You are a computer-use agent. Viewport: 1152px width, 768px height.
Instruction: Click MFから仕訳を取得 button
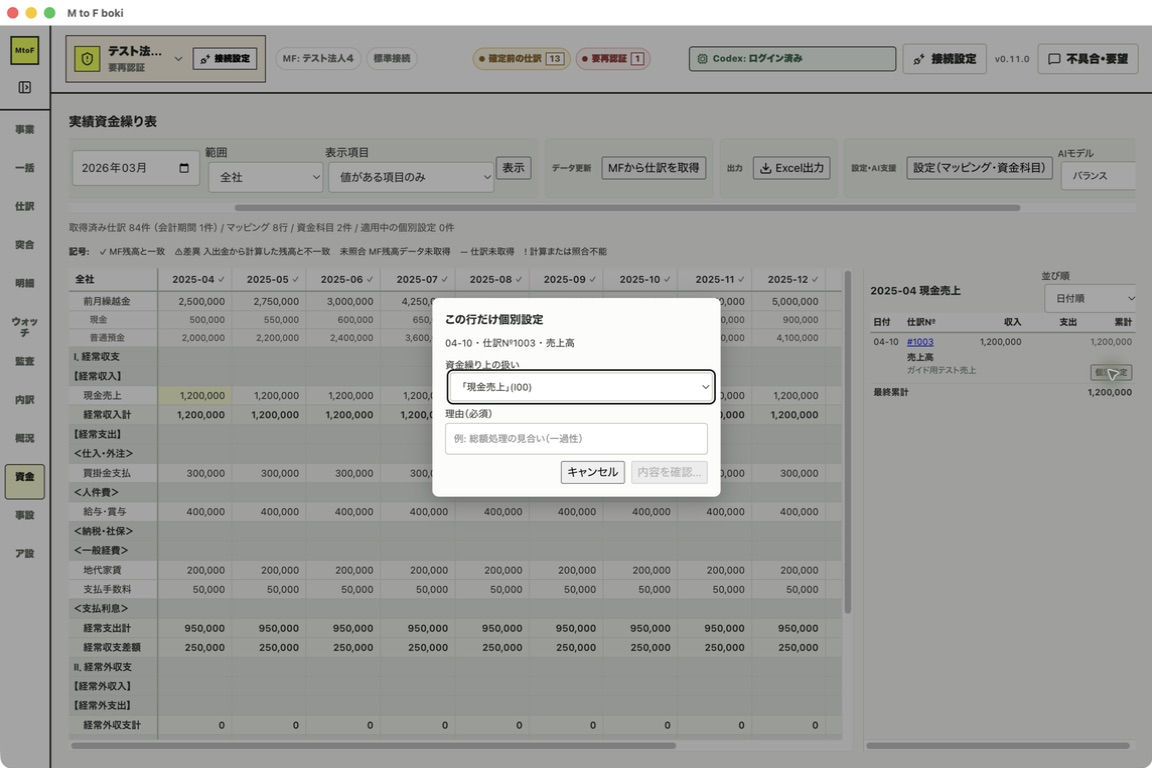653,168
